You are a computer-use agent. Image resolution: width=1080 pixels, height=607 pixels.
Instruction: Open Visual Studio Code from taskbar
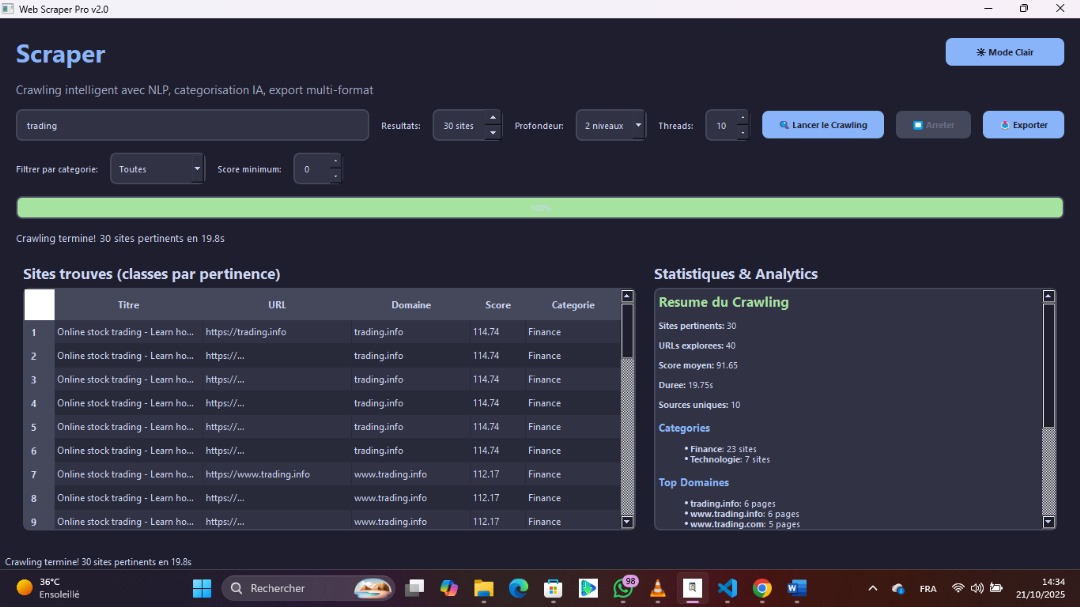[727, 588]
